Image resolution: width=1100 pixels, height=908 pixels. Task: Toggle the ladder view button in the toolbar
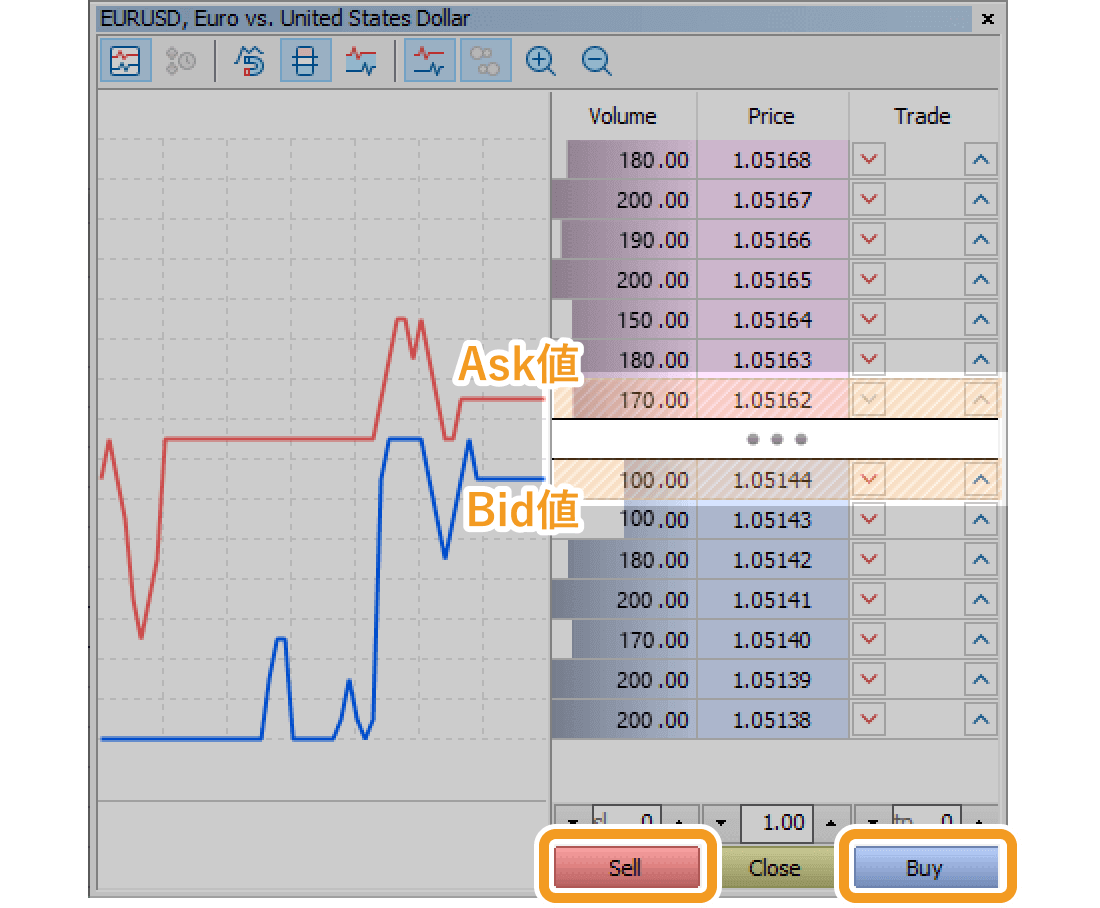click(305, 60)
